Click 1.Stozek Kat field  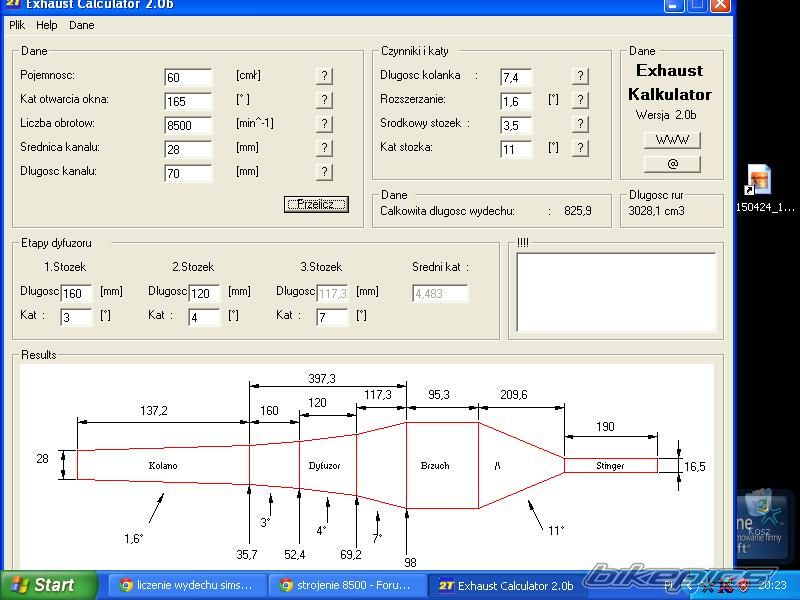tap(76, 317)
